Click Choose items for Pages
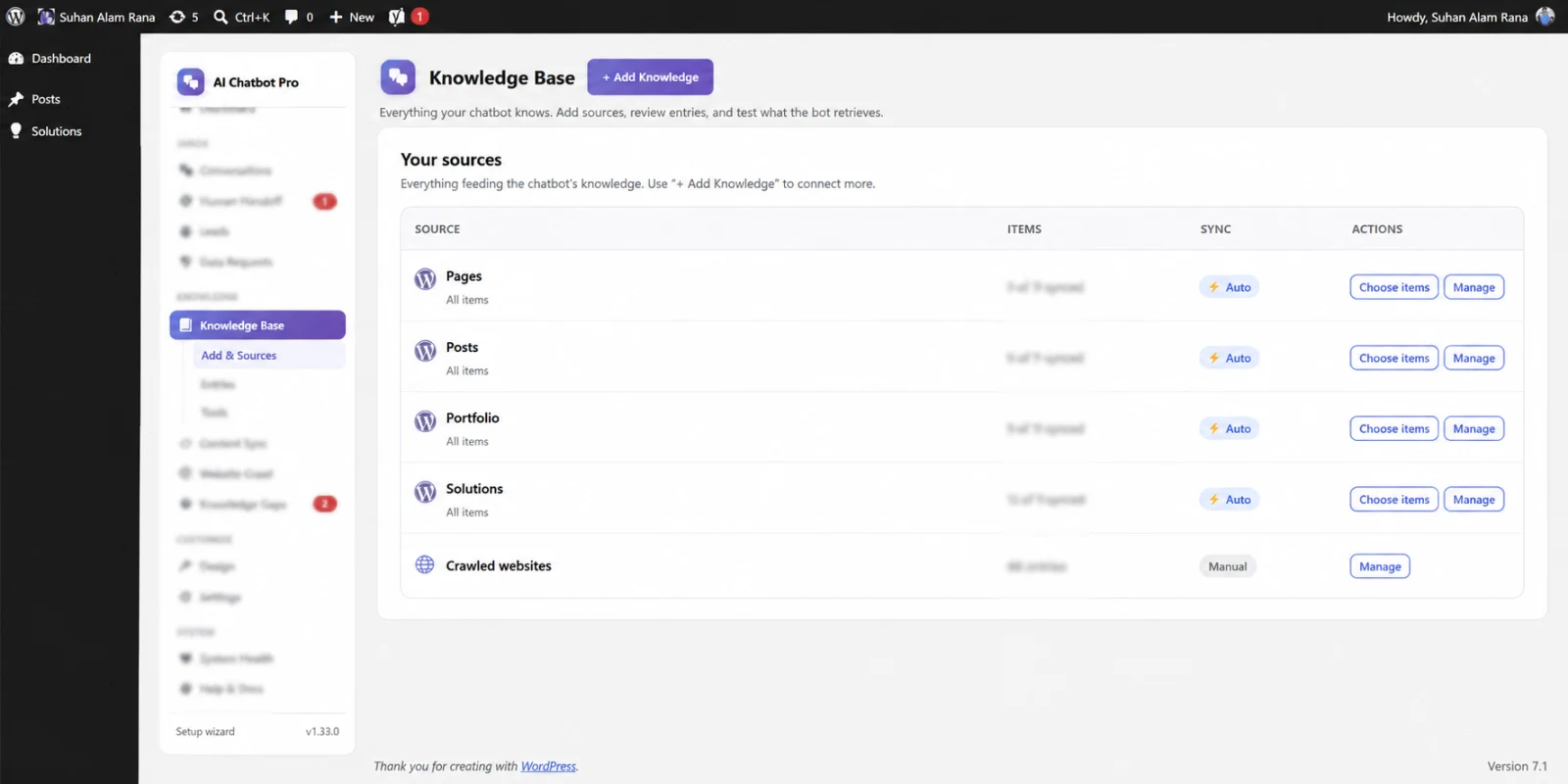Viewport: 1568px width, 784px height. tap(1394, 287)
